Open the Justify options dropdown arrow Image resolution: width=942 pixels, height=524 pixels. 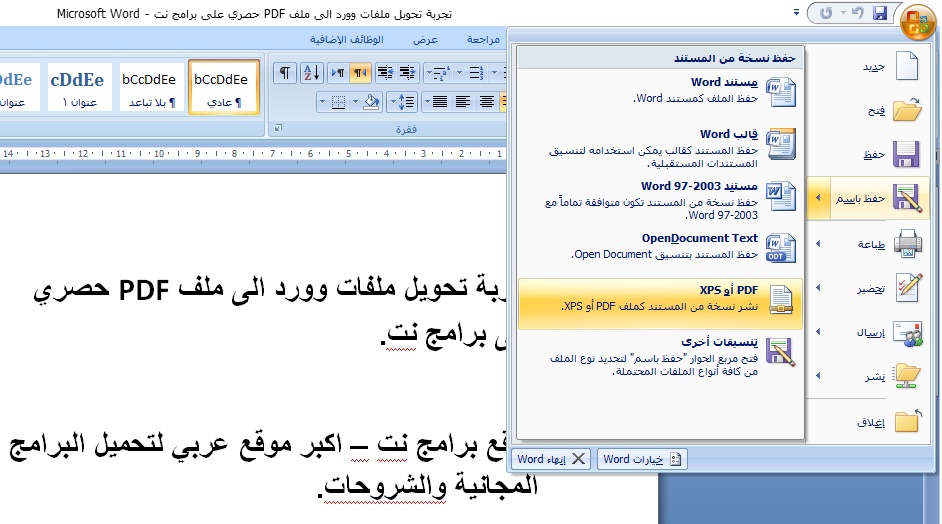(x=427, y=102)
